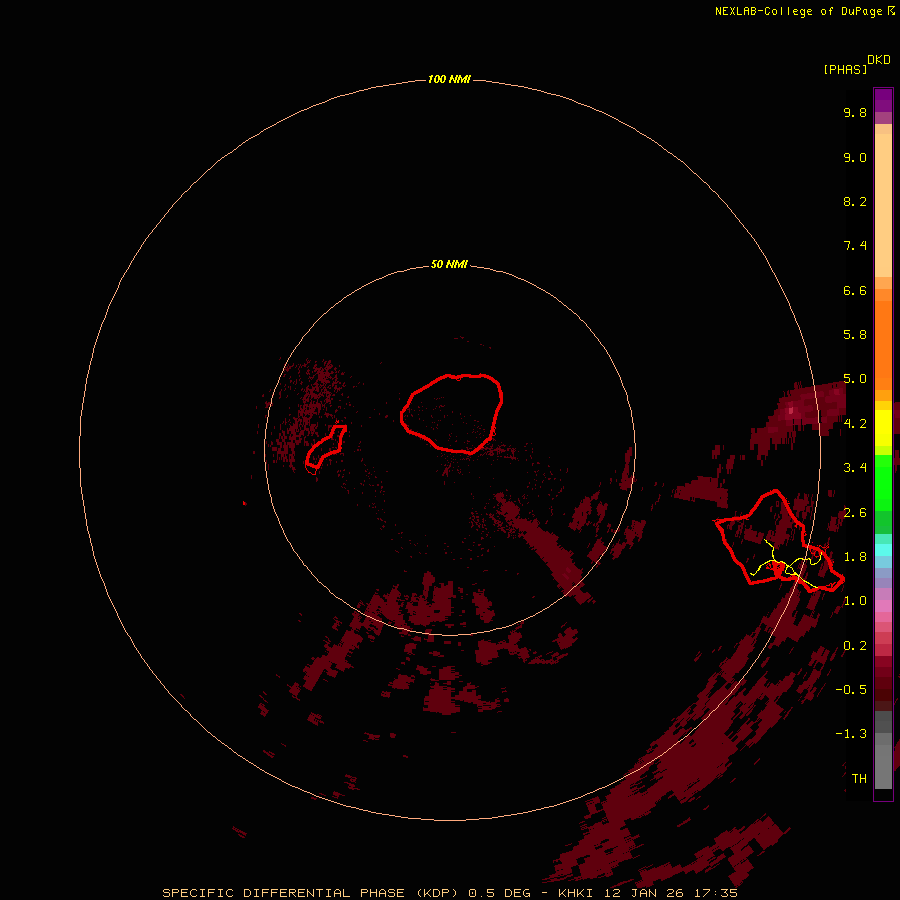
Task: Click the -0.5 legend value
Action: click(851, 690)
